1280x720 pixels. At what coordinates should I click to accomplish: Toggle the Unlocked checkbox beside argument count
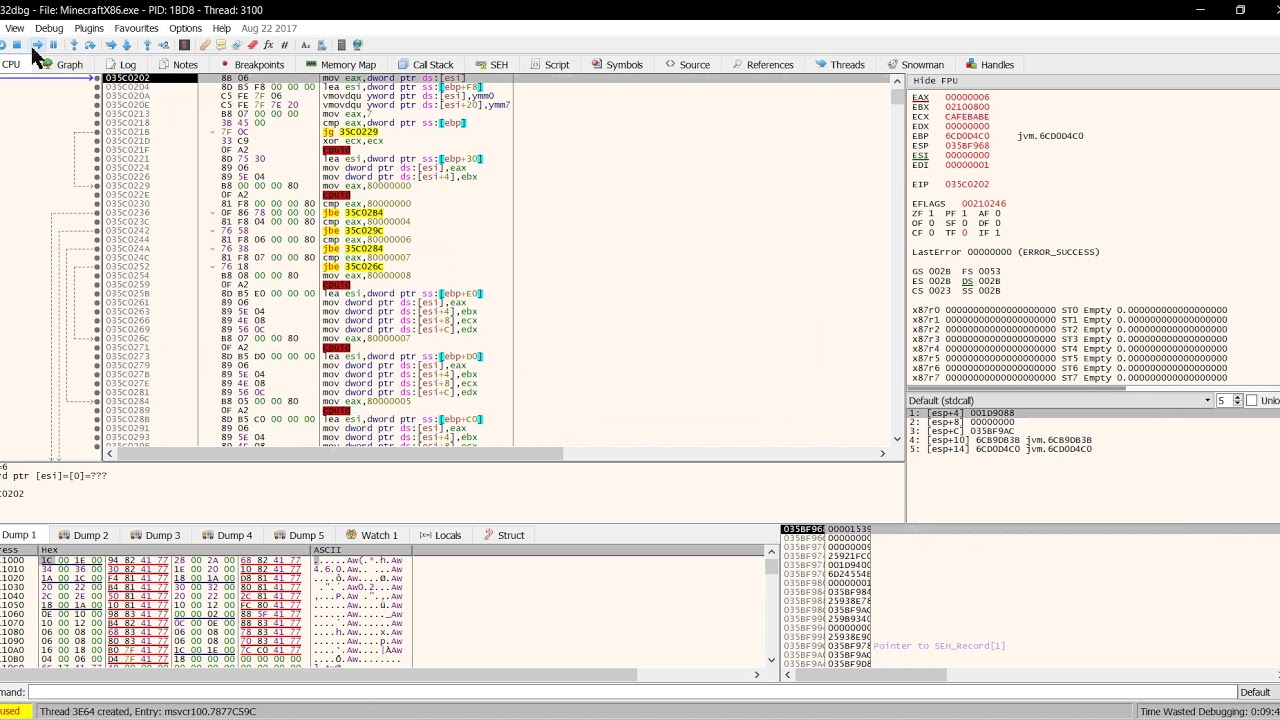coord(1251,401)
